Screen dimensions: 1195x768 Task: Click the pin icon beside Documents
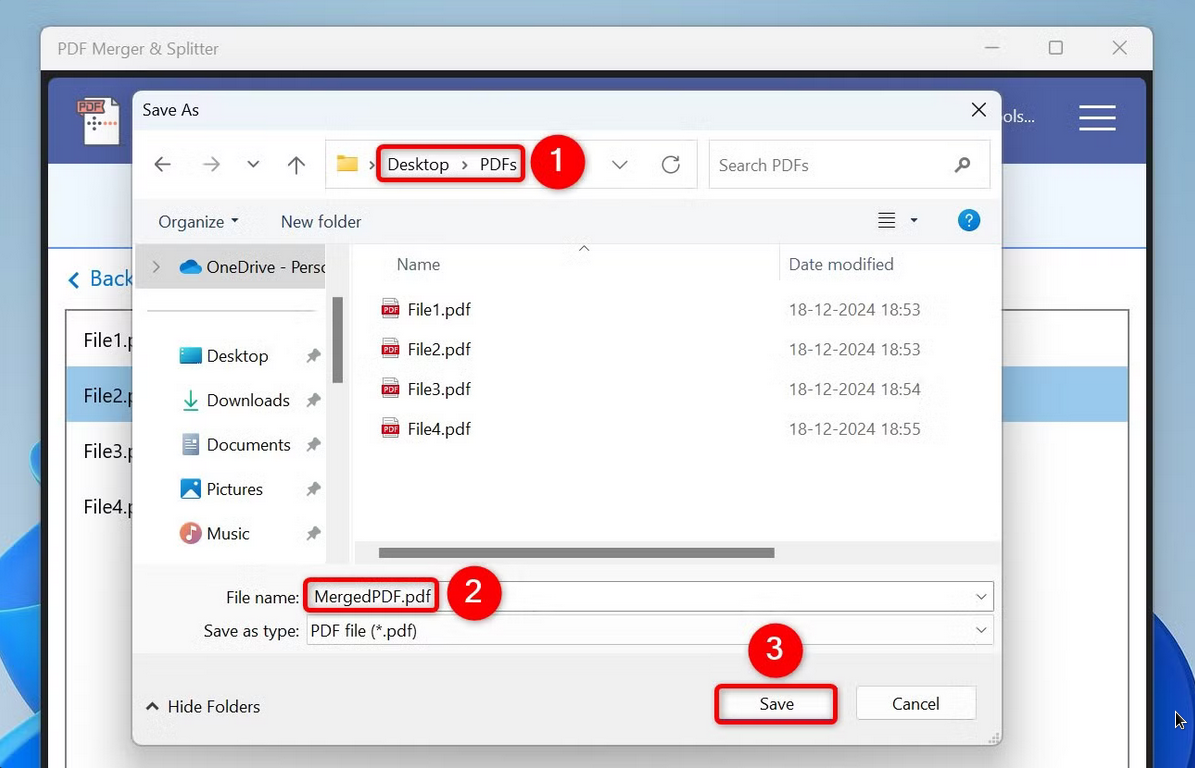tap(313, 445)
